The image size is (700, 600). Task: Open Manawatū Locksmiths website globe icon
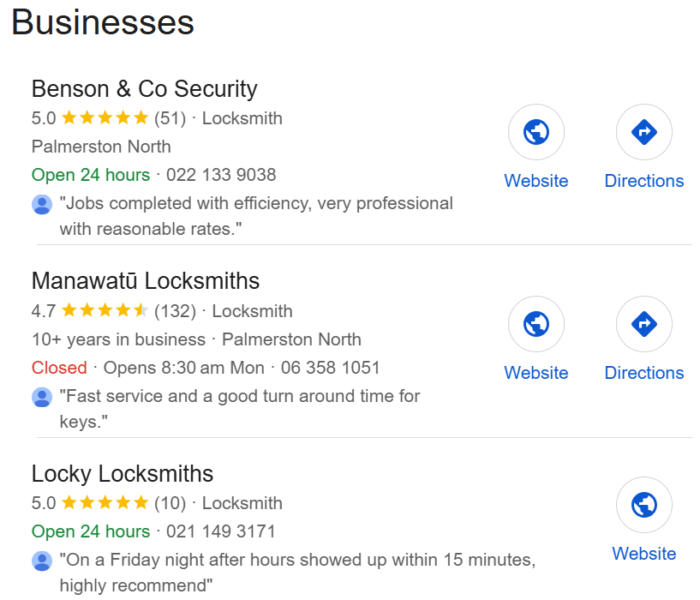[536, 324]
